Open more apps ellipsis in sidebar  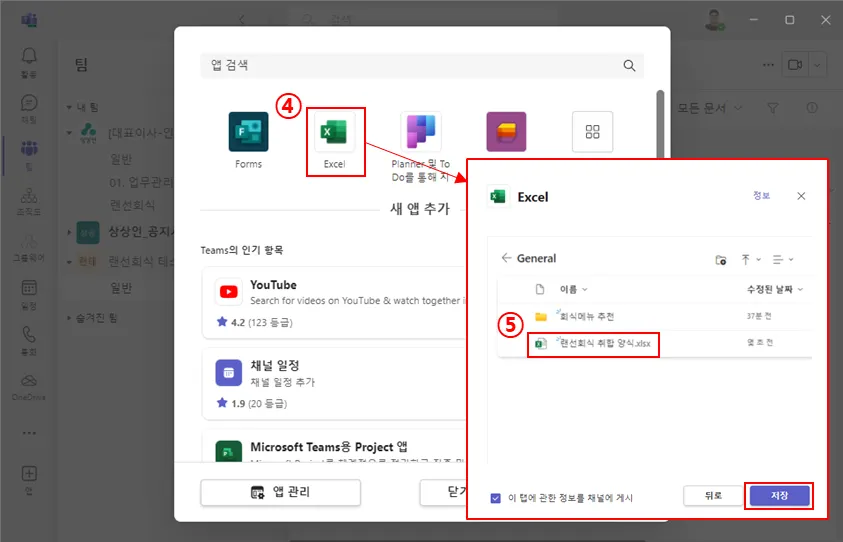(x=29, y=433)
